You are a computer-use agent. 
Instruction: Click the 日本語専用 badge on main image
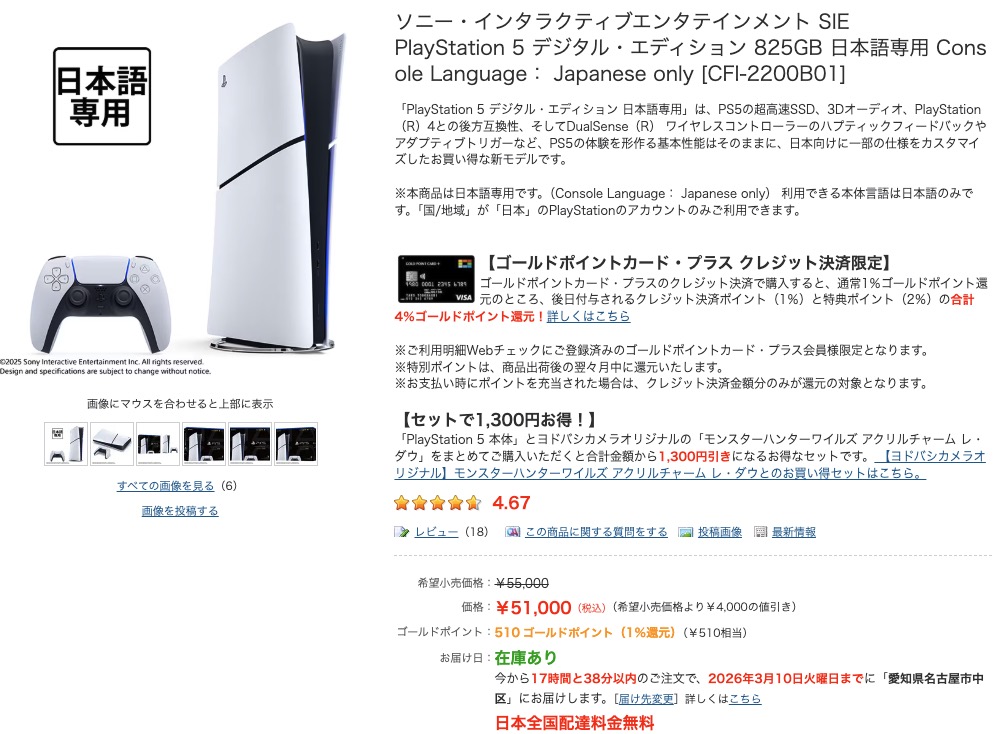point(102,96)
